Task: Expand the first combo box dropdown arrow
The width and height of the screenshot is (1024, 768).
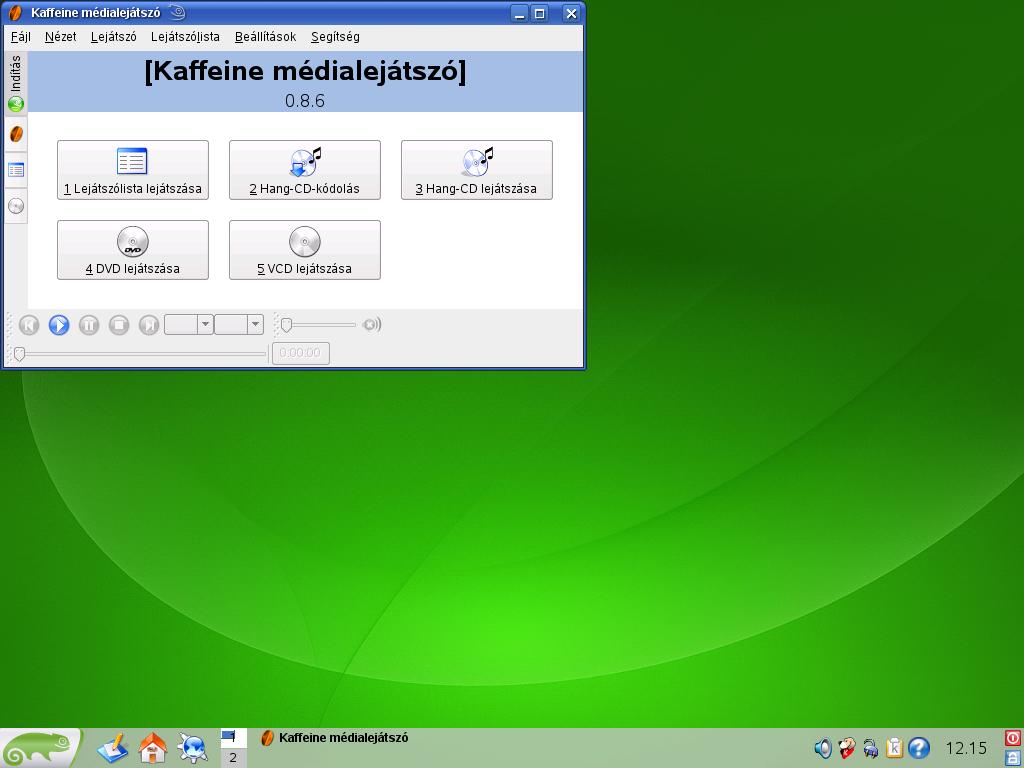Action: click(x=205, y=325)
